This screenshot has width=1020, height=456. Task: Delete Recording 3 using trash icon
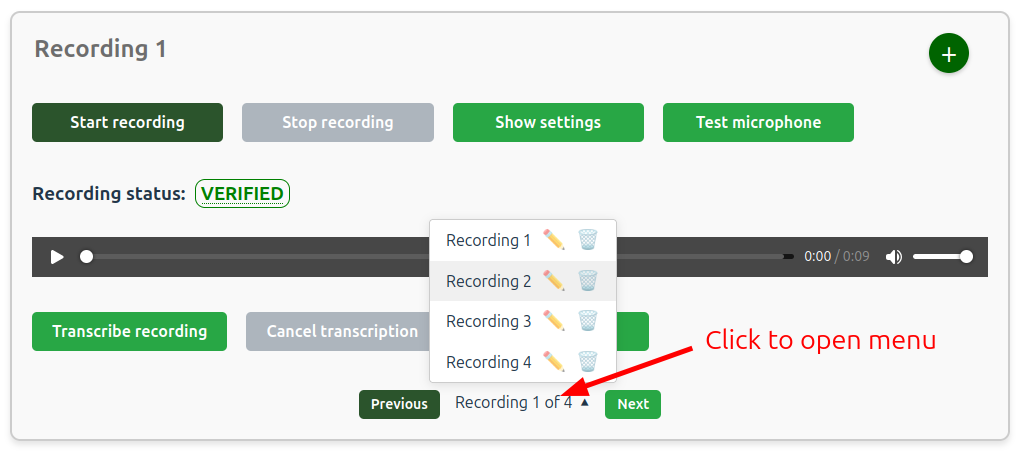tap(587, 321)
